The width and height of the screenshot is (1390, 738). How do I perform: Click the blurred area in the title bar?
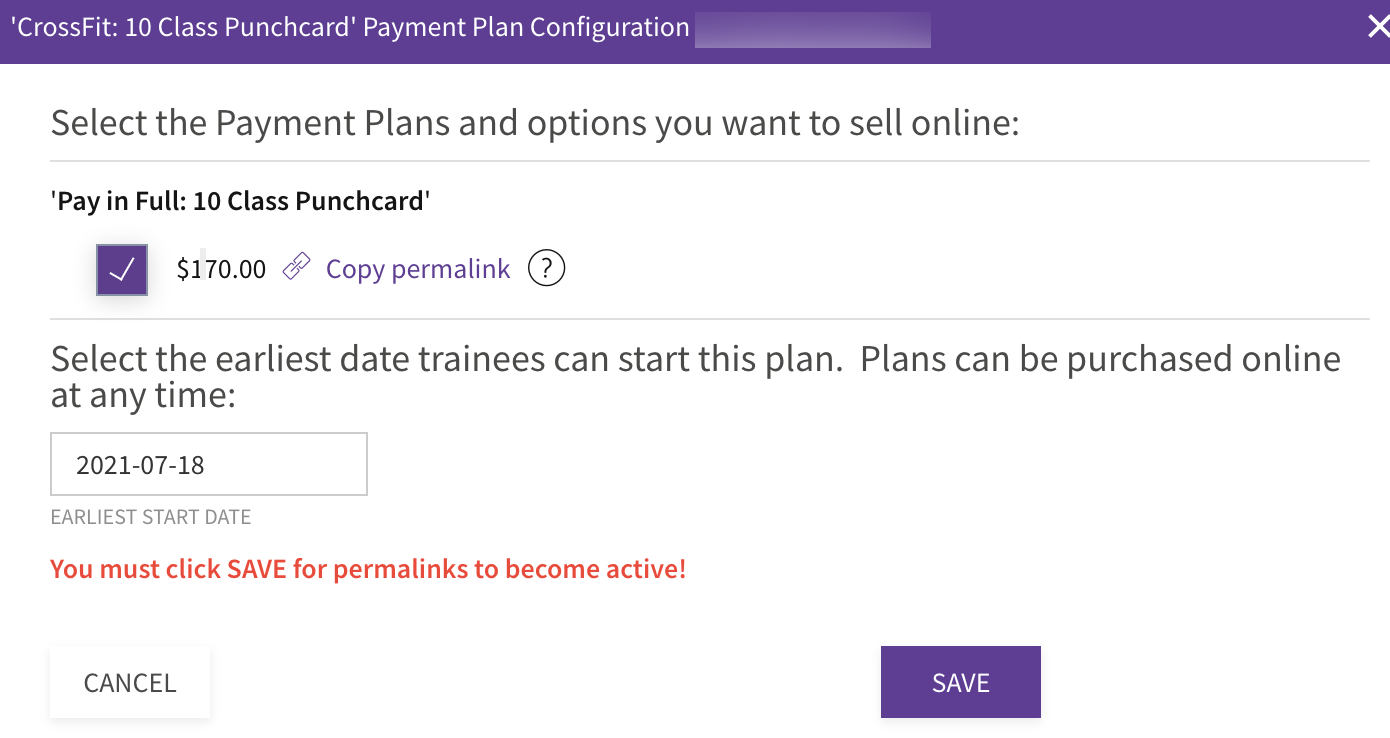[x=813, y=29]
